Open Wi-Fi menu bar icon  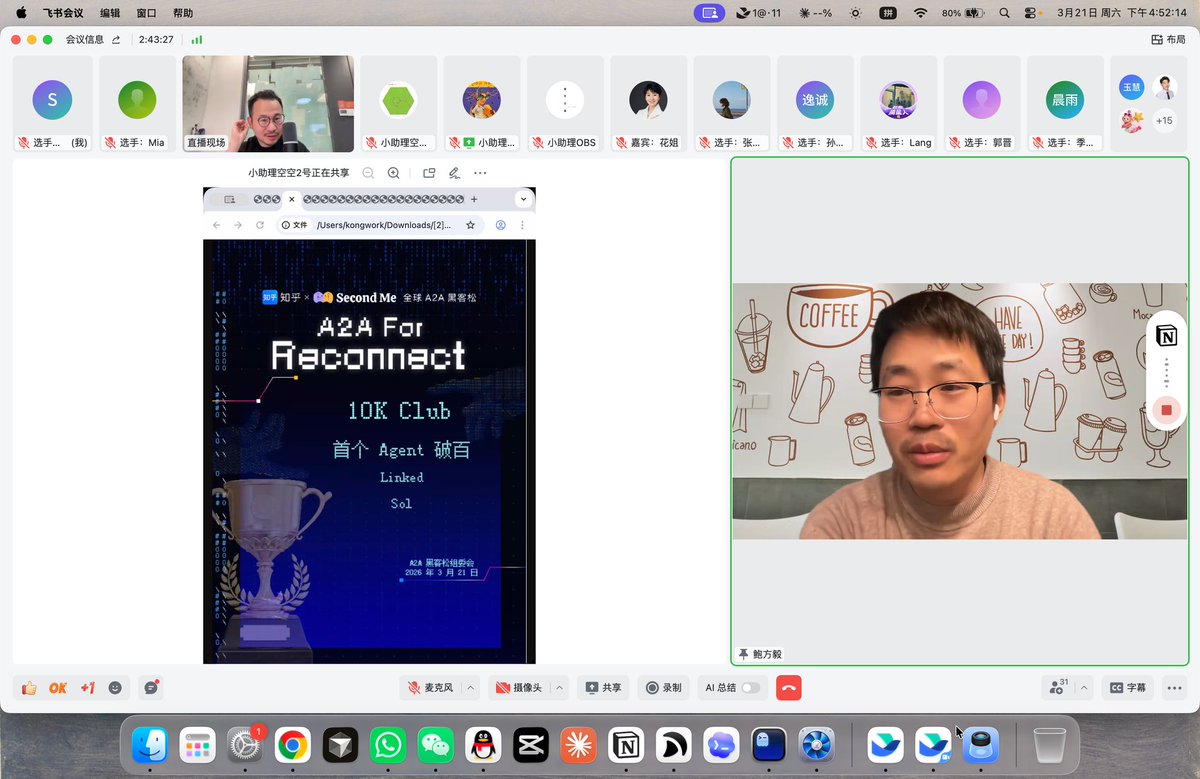coord(920,13)
